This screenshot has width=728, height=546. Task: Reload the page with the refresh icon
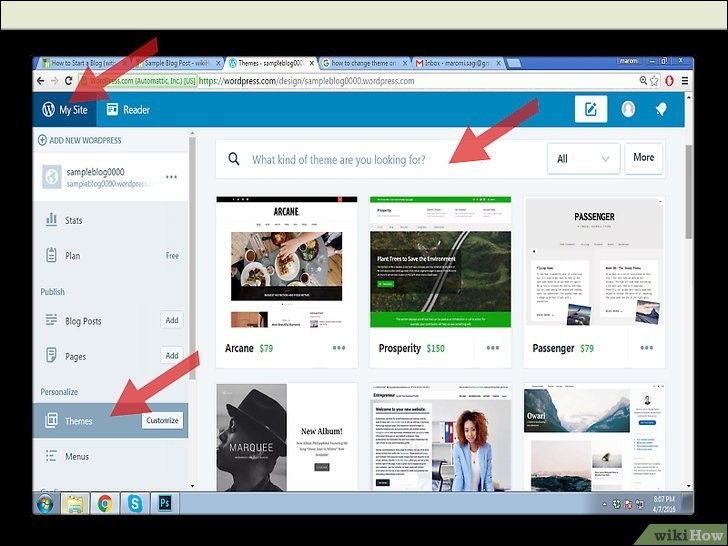click(69, 81)
